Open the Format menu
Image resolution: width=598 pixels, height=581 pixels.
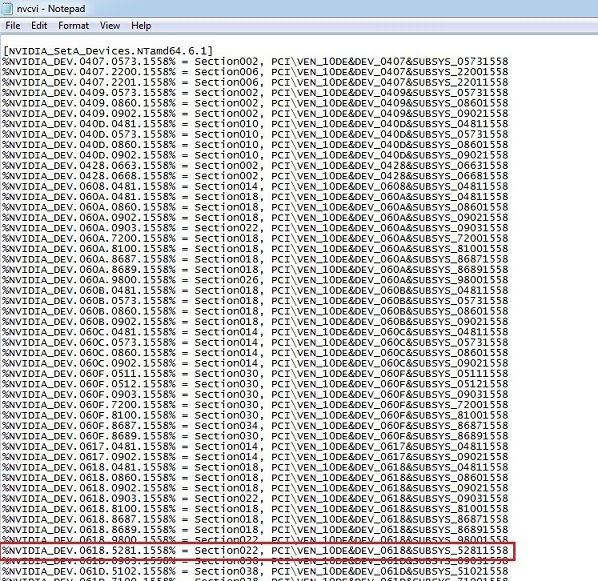click(73, 26)
